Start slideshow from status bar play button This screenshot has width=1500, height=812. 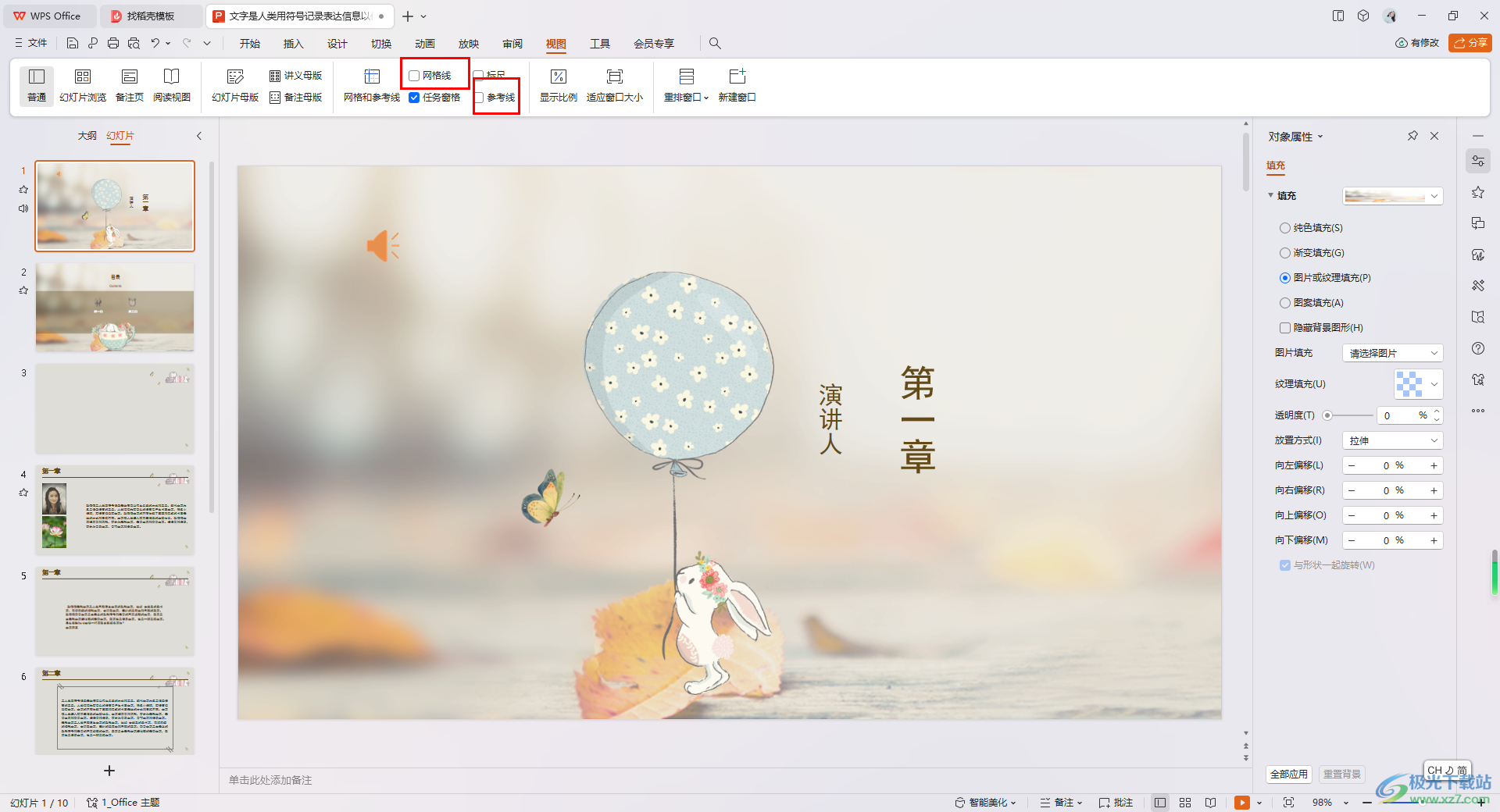(x=1242, y=802)
